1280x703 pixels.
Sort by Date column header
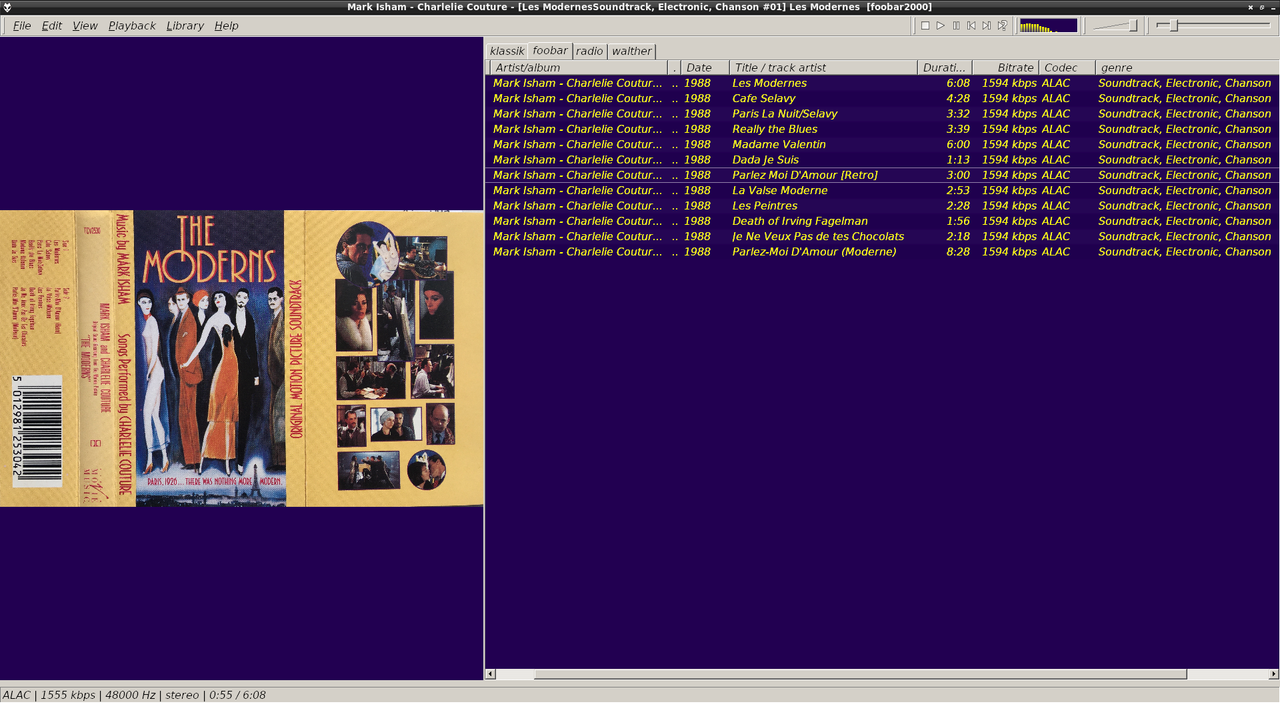704,67
